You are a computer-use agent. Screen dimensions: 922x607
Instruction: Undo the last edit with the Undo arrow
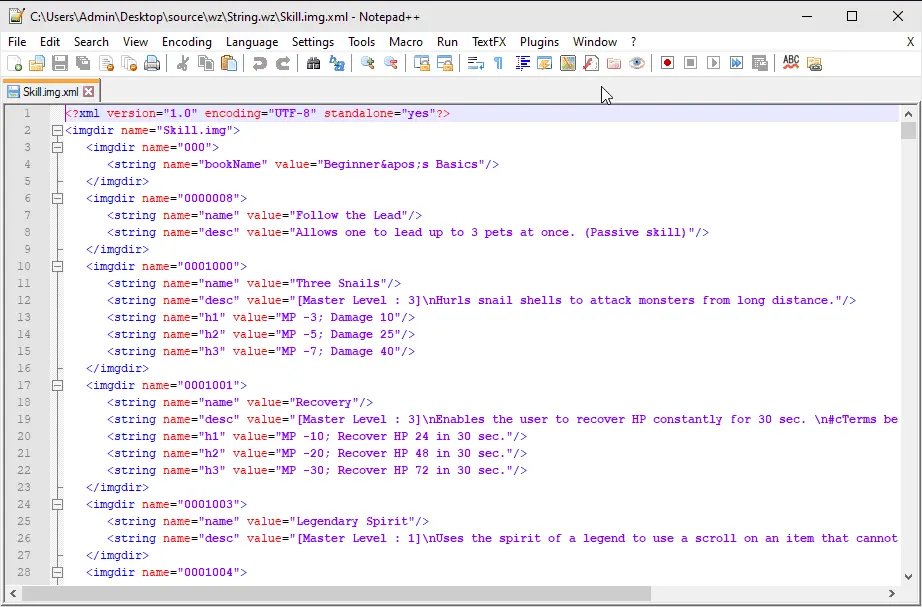259,64
